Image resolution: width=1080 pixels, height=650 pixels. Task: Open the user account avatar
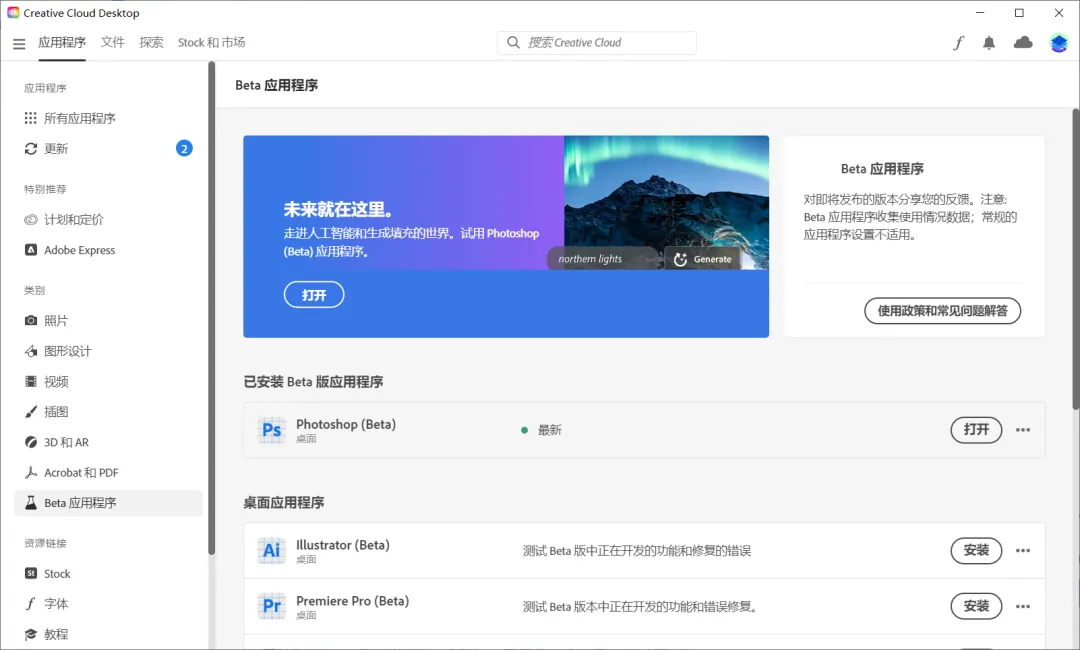point(1059,43)
